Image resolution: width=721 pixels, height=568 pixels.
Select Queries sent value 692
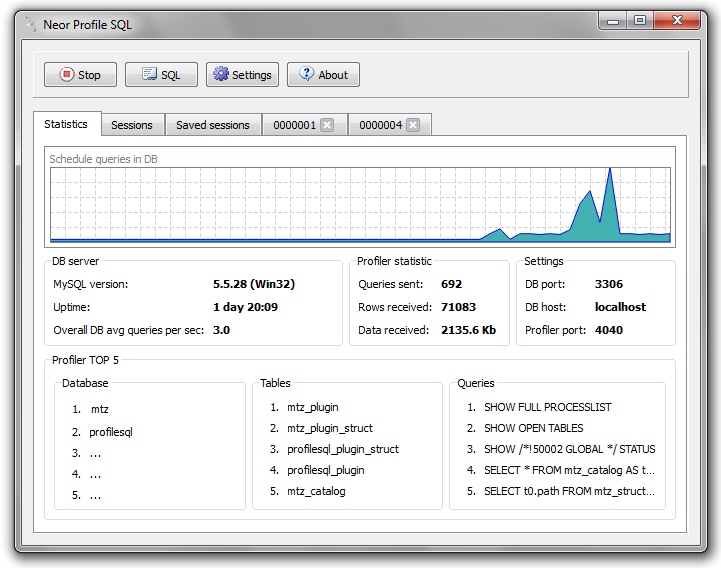click(x=451, y=284)
